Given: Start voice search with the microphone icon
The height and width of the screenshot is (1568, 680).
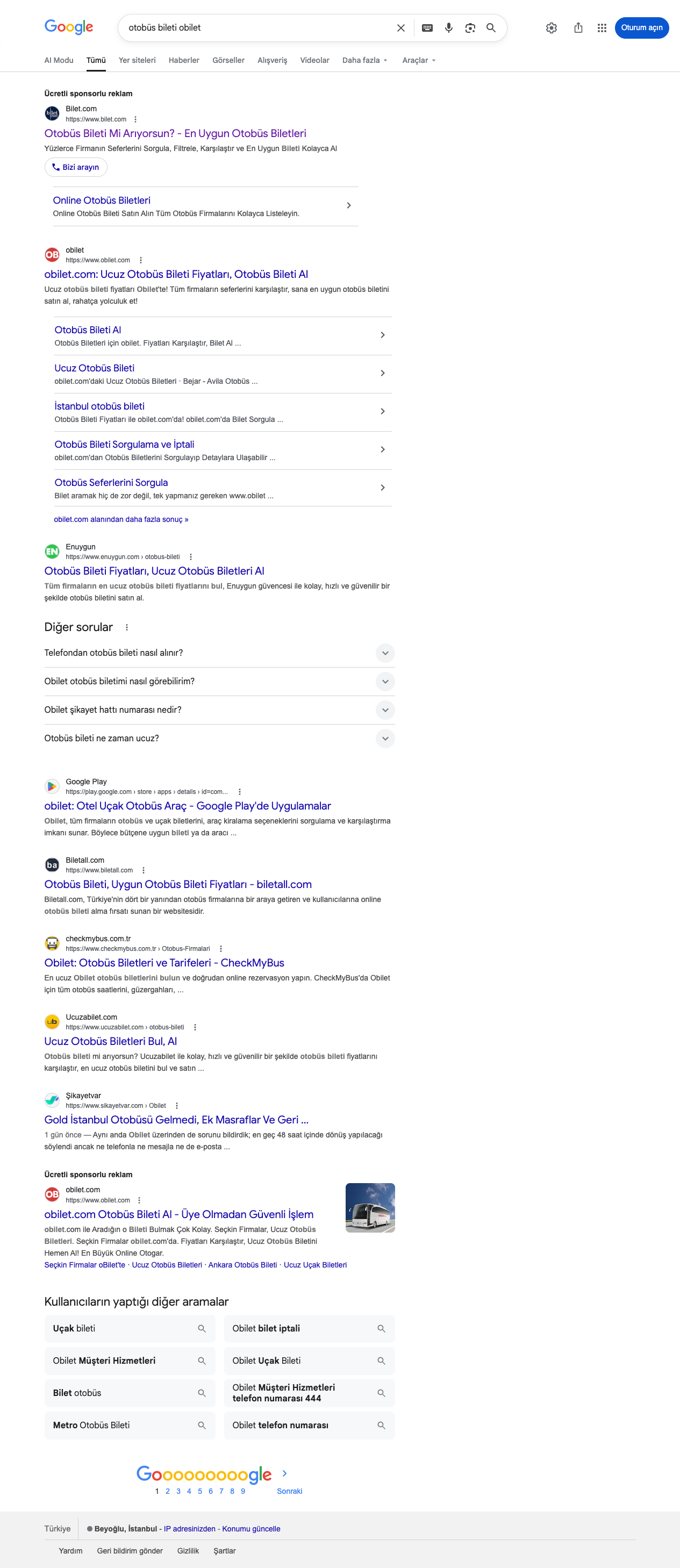Looking at the screenshot, I should point(449,28).
